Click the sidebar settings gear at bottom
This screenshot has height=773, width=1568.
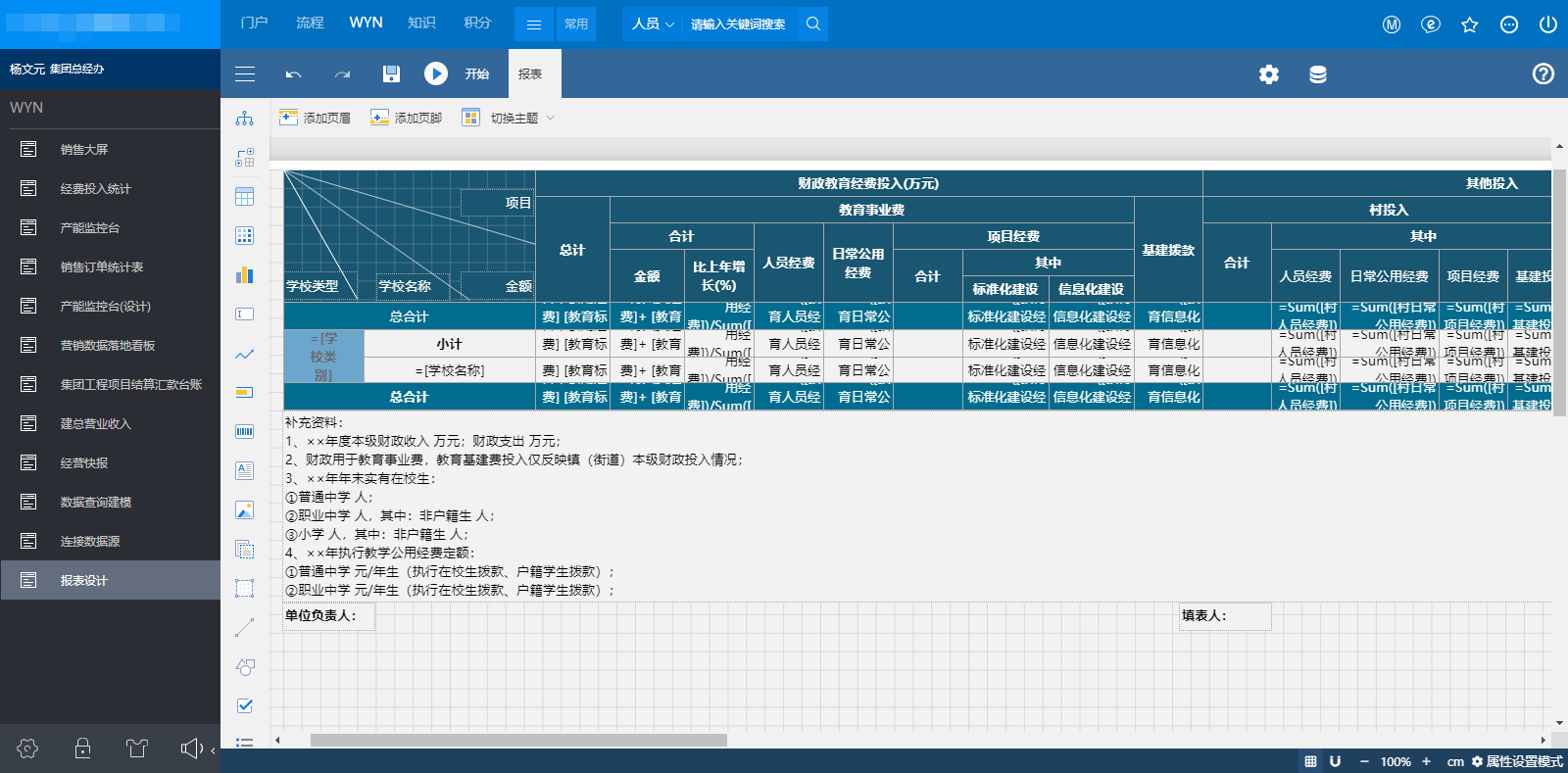click(x=27, y=749)
